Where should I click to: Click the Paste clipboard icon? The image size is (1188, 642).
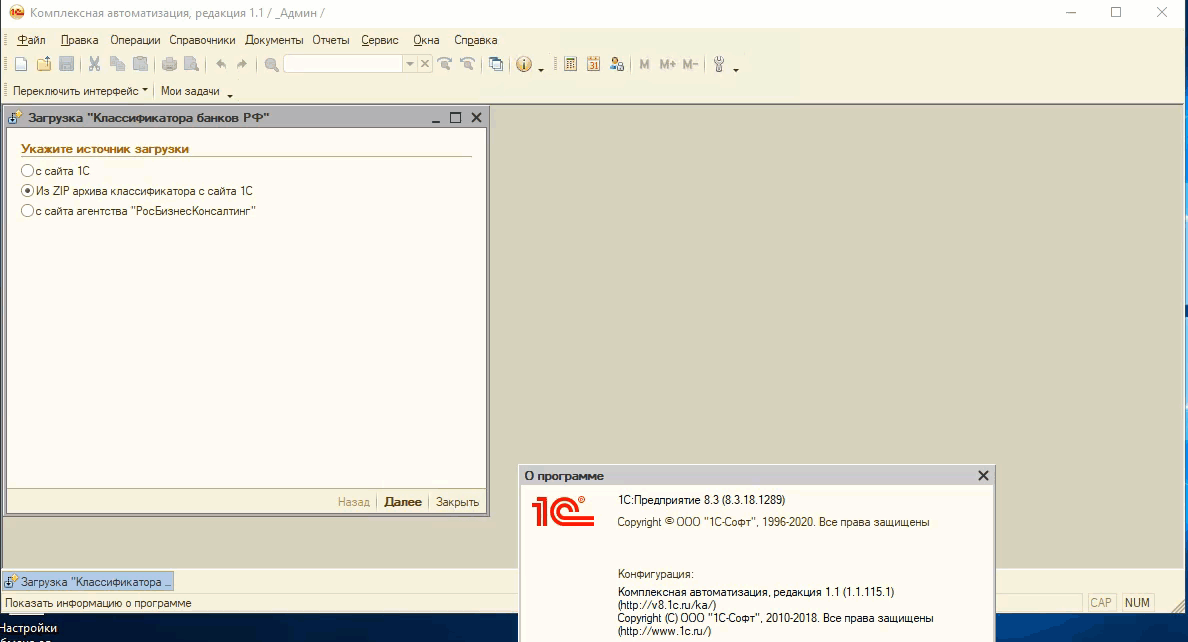140,64
